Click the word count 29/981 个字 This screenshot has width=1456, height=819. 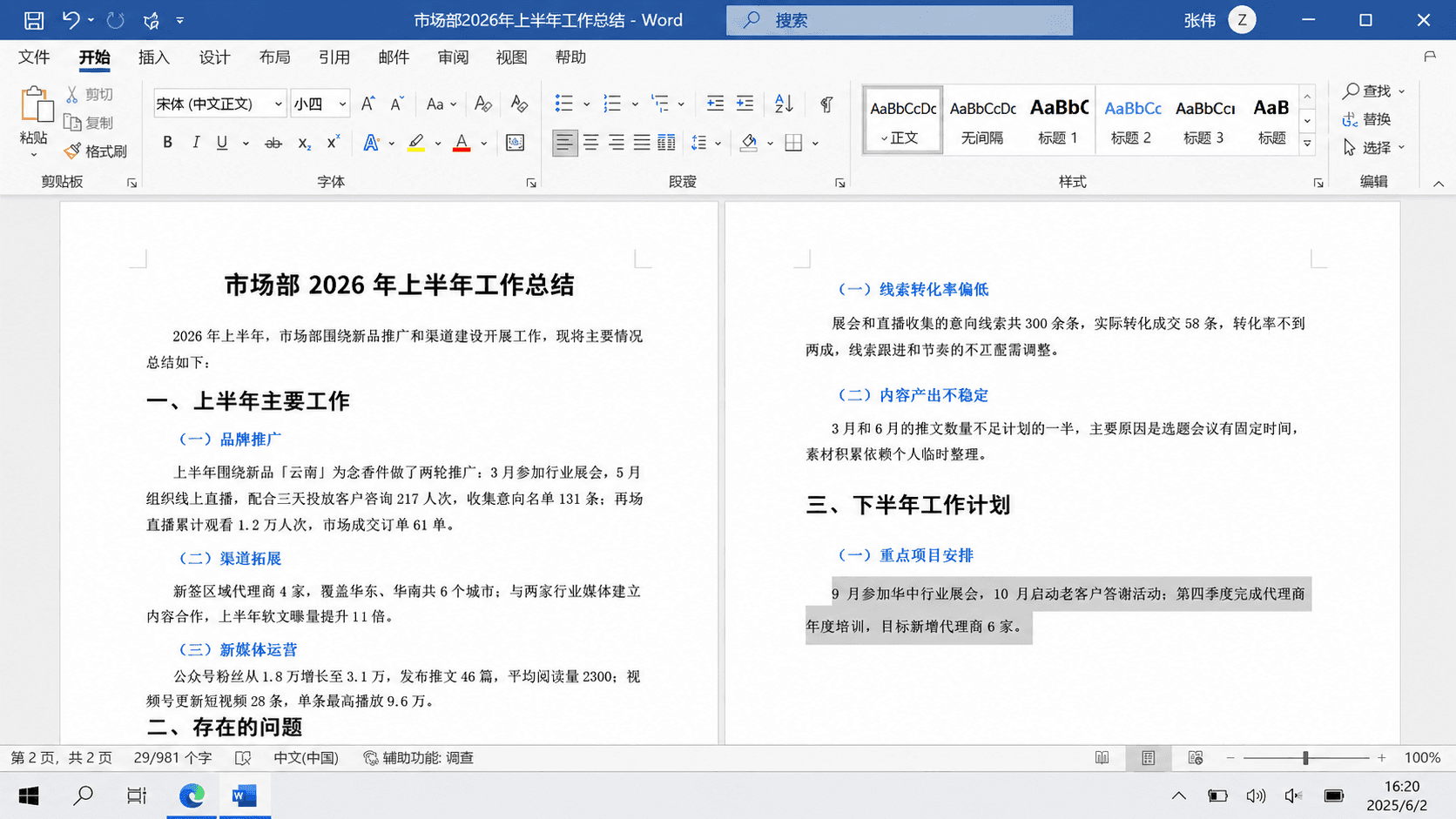tap(172, 758)
